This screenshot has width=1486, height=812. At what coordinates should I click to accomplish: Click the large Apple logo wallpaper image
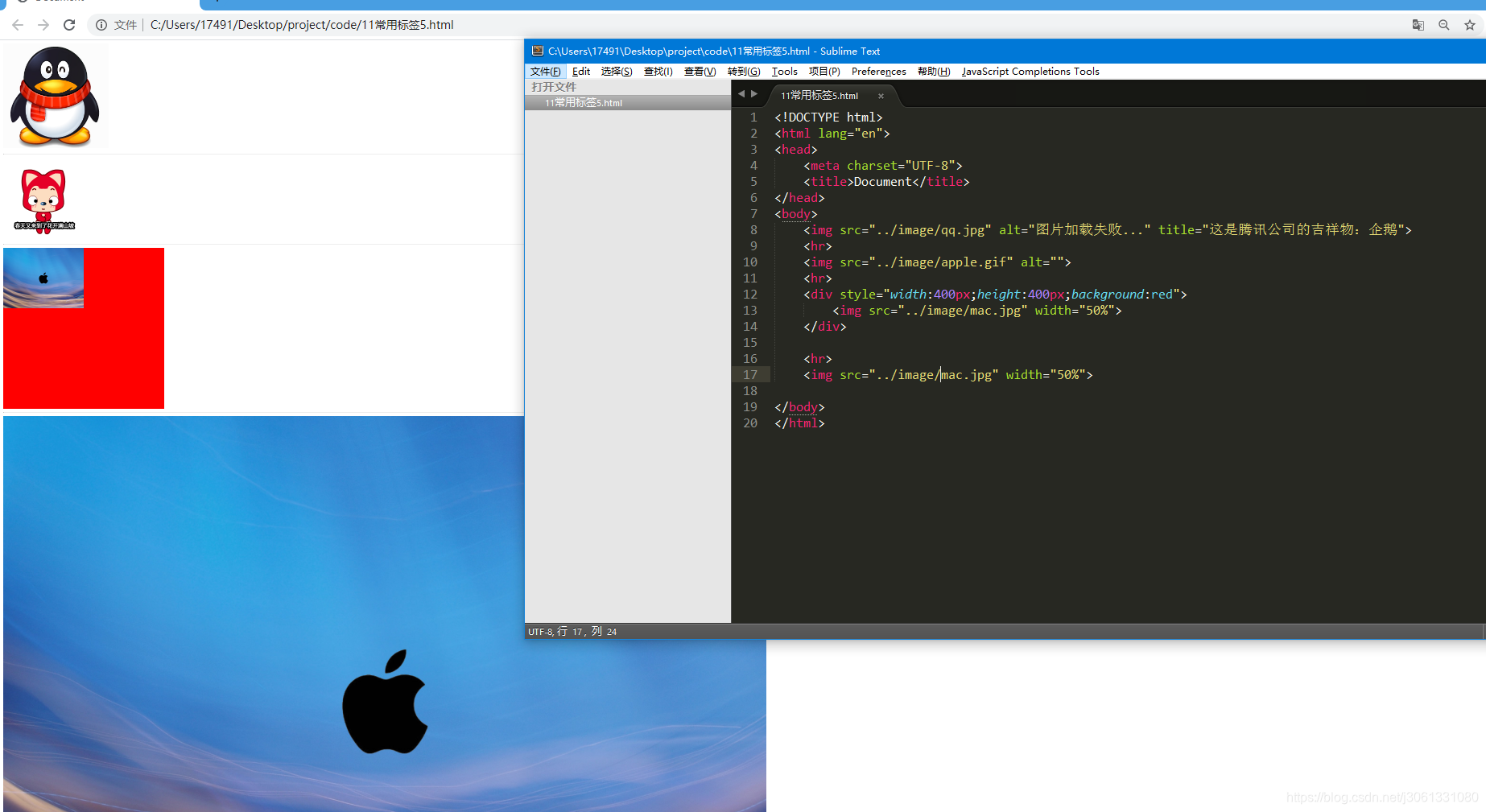(x=385, y=614)
